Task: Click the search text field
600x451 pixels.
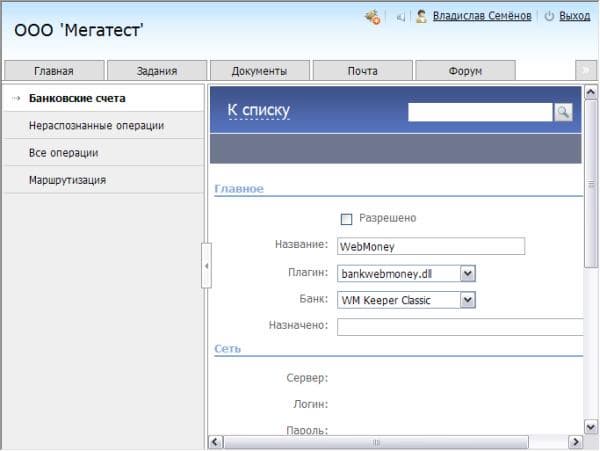Action: [x=480, y=112]
